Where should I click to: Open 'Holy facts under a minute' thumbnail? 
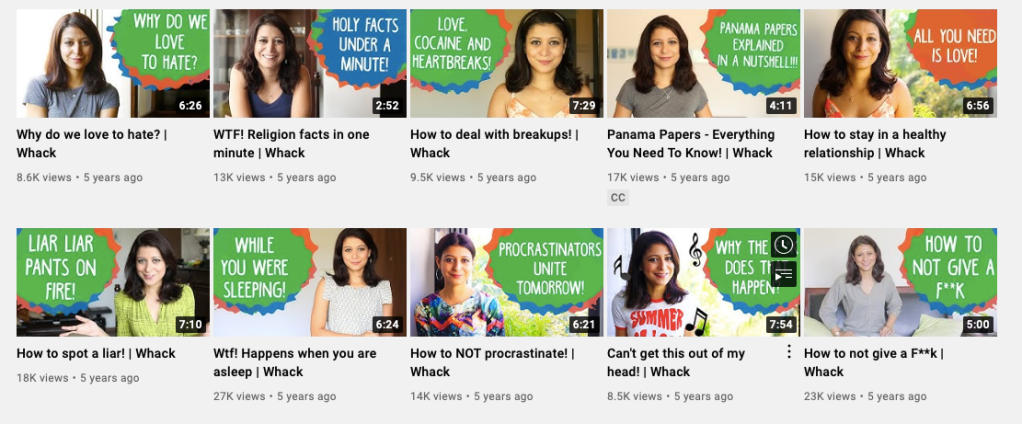click(x=310, y=63)
